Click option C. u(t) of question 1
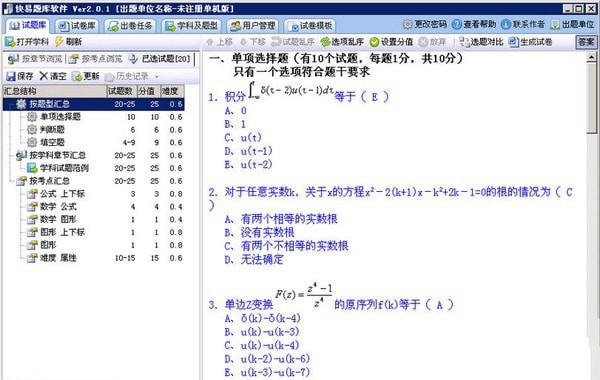600x380 pixels. 243,138
